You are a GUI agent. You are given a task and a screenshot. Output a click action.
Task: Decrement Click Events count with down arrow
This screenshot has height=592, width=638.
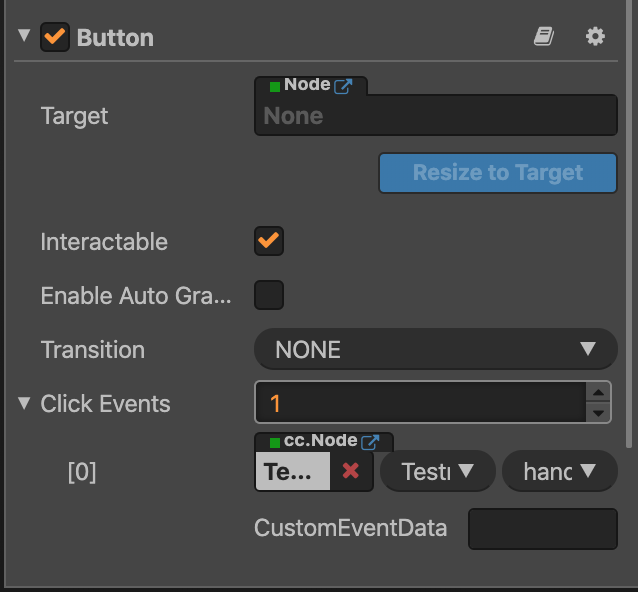(598, 413)
